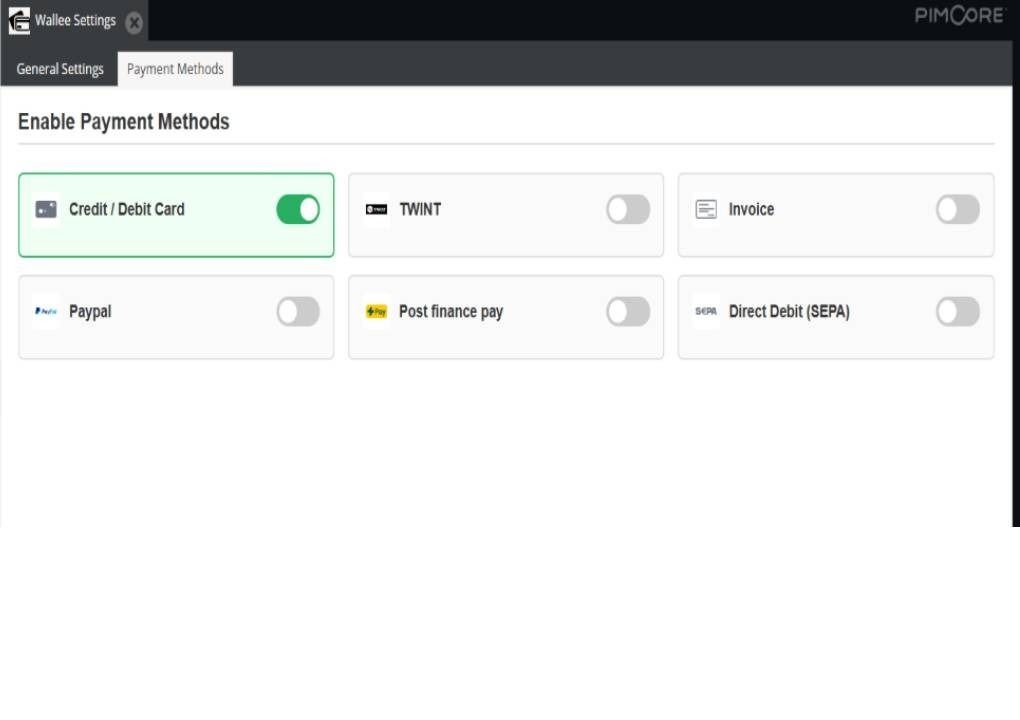This screenshot has width=1020, height=720.
Task: Click the Post finance pay icon
Action: 377,312
